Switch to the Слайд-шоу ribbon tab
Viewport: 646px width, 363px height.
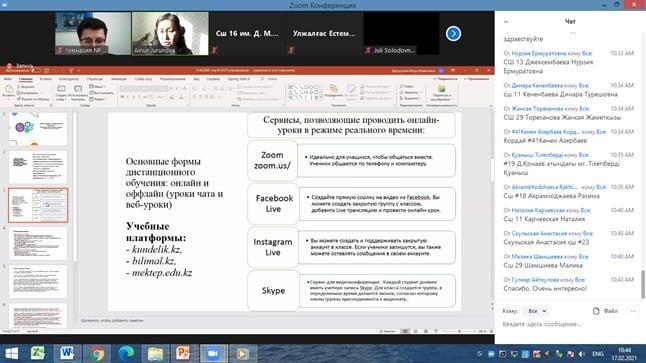(143, 79)
